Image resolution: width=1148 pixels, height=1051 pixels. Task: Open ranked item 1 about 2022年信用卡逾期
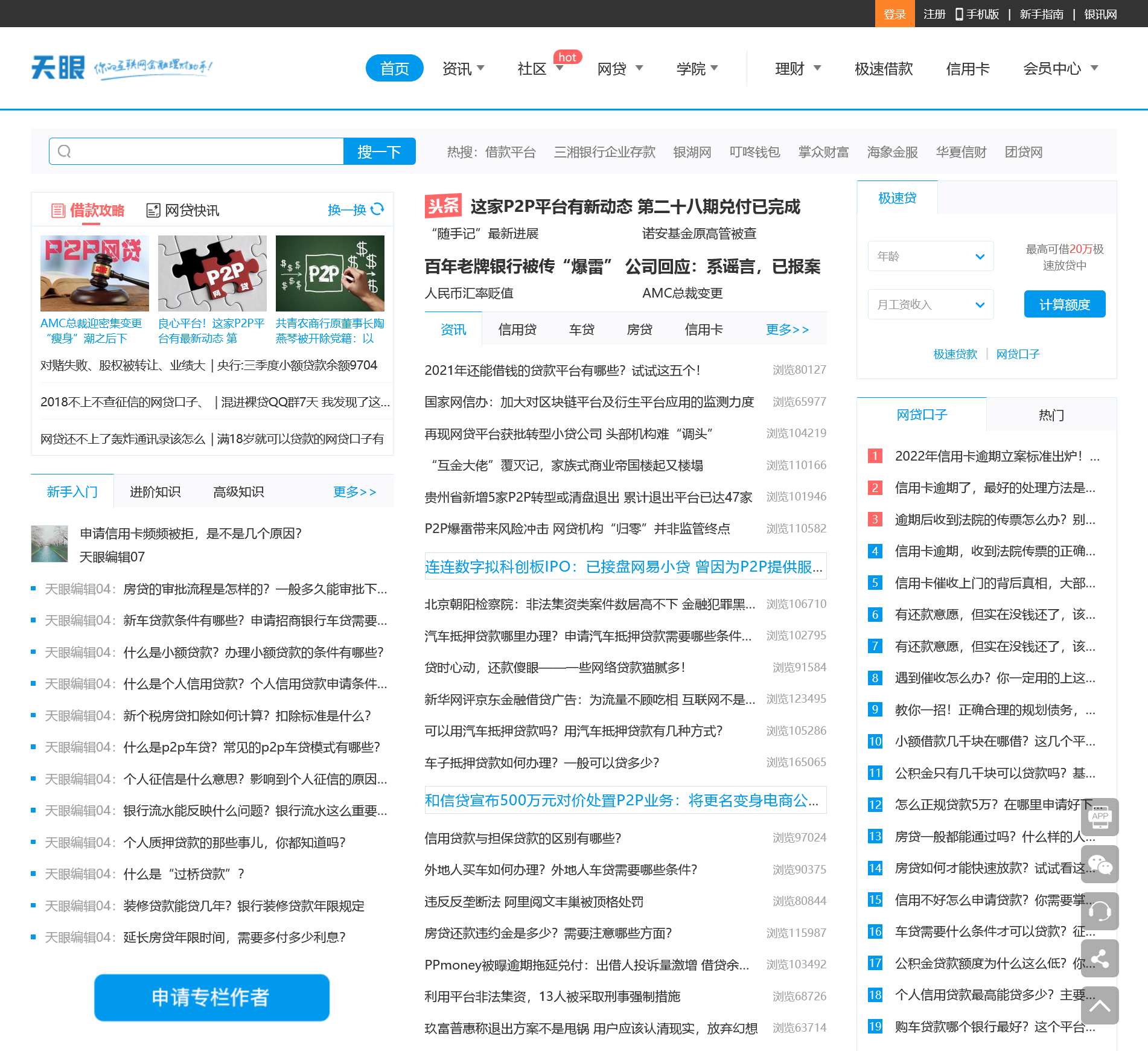coord(997,456)
